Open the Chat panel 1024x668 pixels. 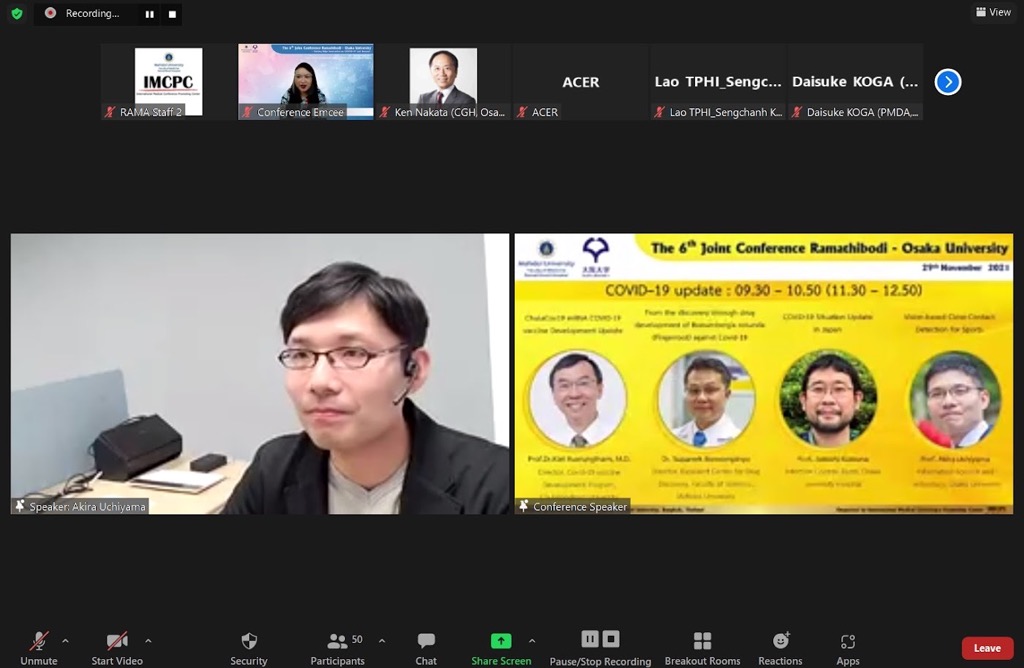point(426,647)
